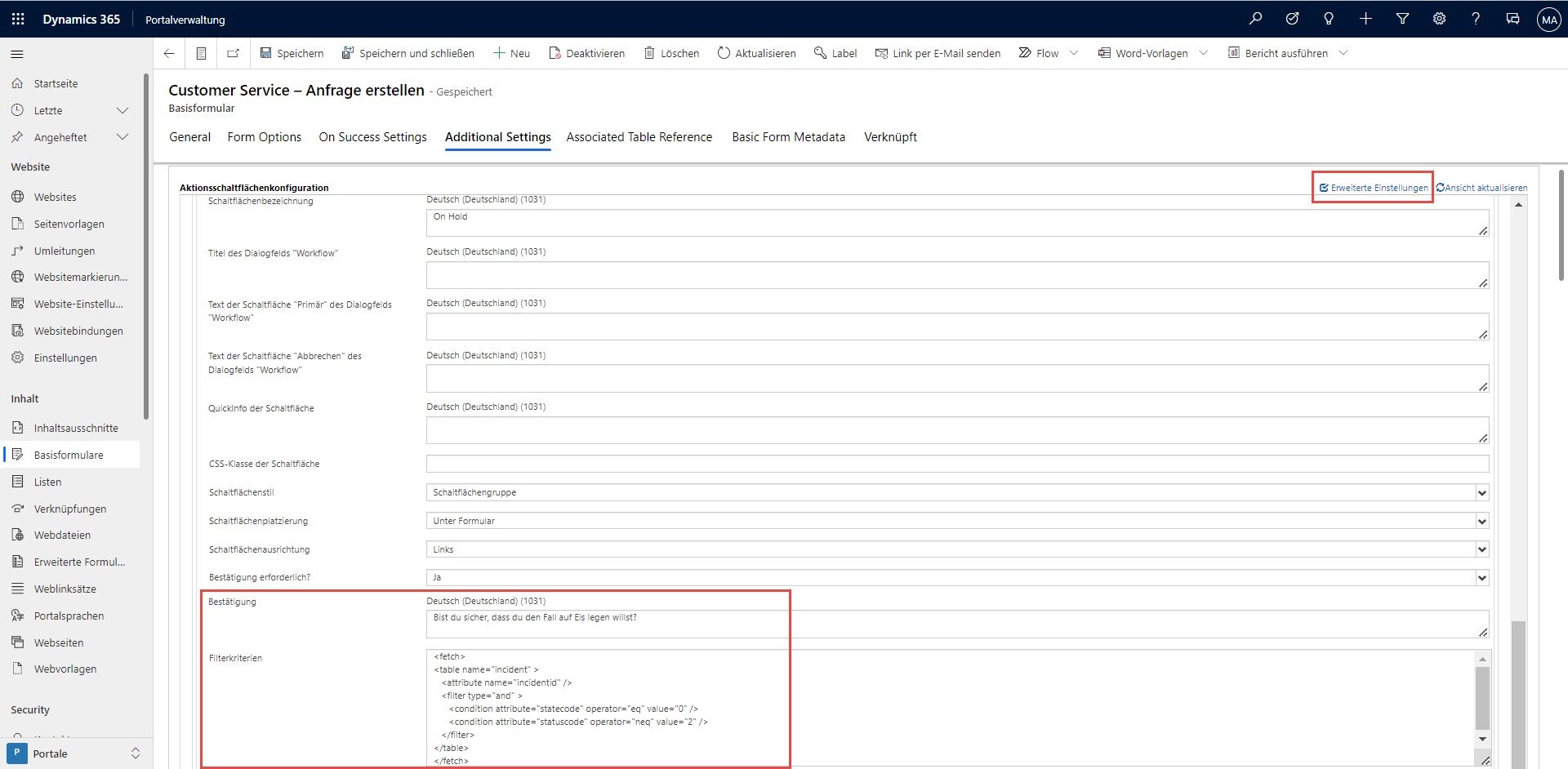Image resolution: width=1568 pixels, height=769 pixels.
Task: Expand the Flow dropdown chevron
Action: (x=1074, y=53)
